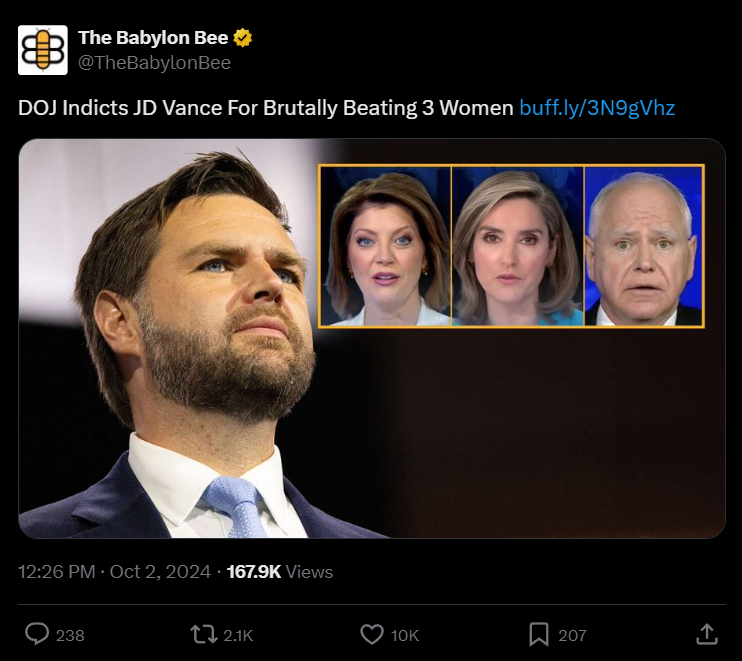742x661 pixels.
Task: Click the Babylon Bee profile avatar
Action: (x=43, y=50)
